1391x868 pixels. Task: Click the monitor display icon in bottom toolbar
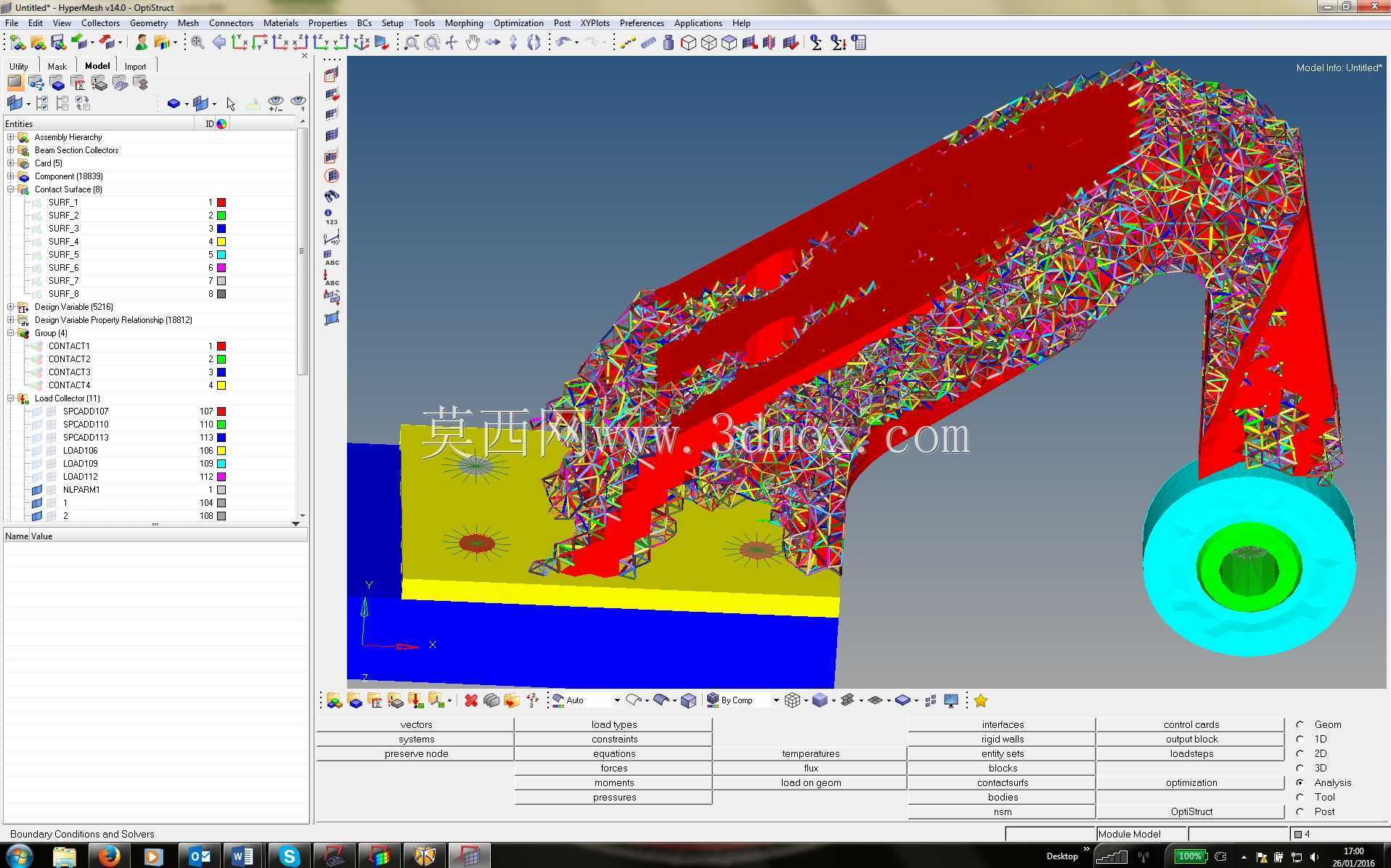click(x=951, y=700)
